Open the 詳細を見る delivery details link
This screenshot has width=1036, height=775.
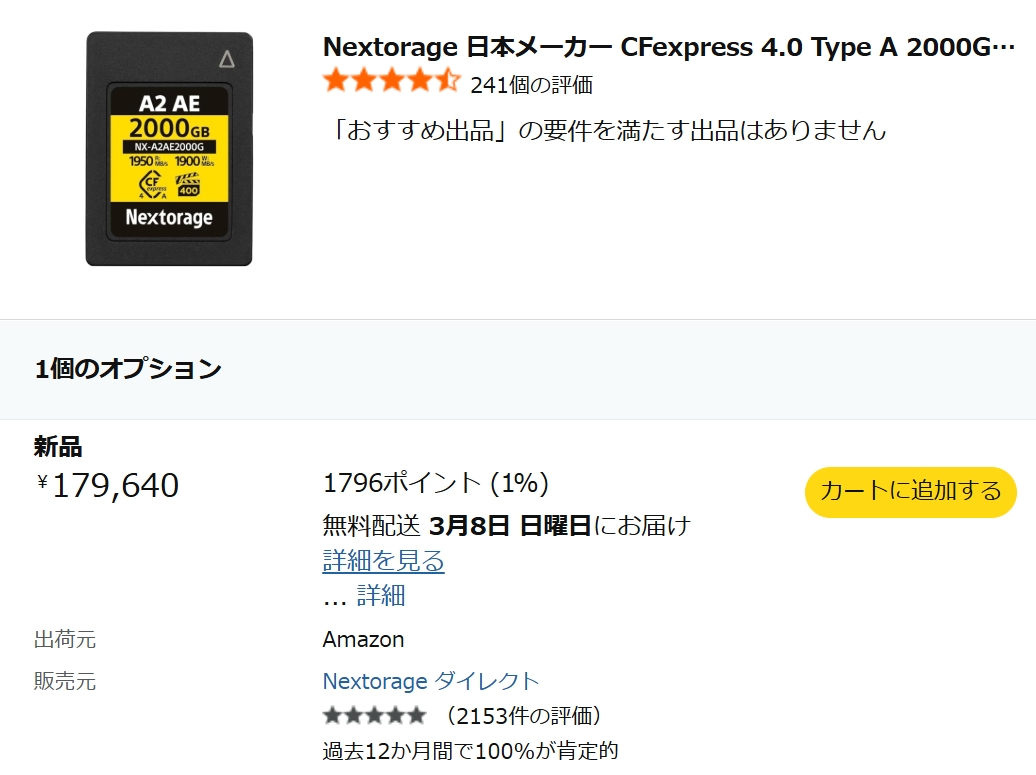tap(383, 561)
